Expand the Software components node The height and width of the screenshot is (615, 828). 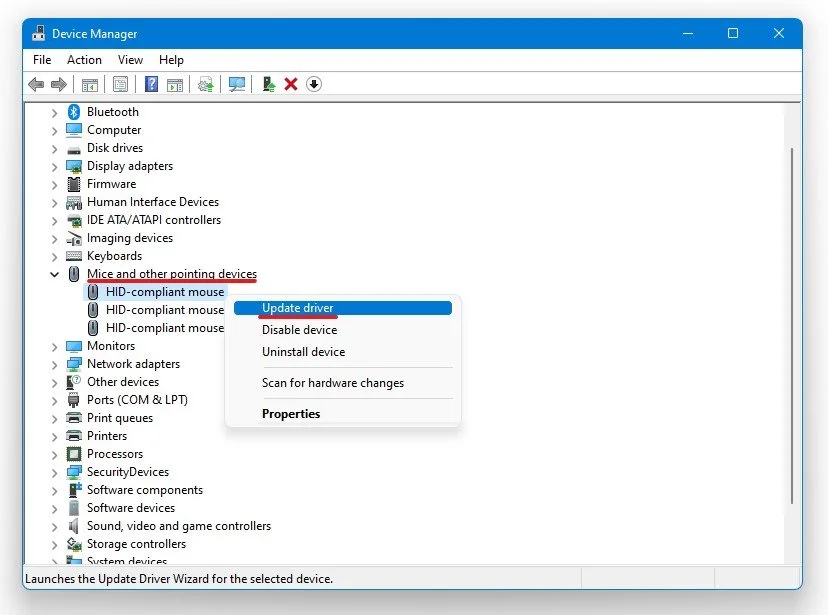pos(54,490)
